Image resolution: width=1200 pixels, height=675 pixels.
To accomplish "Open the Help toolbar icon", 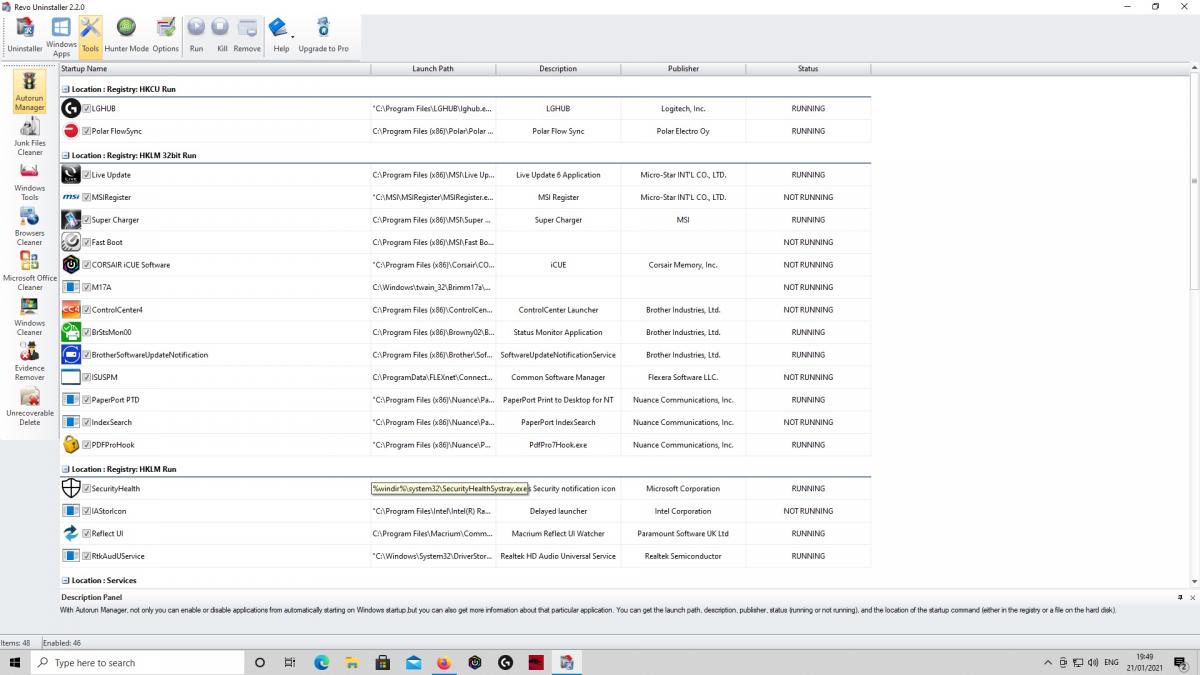I will point(280,35).
